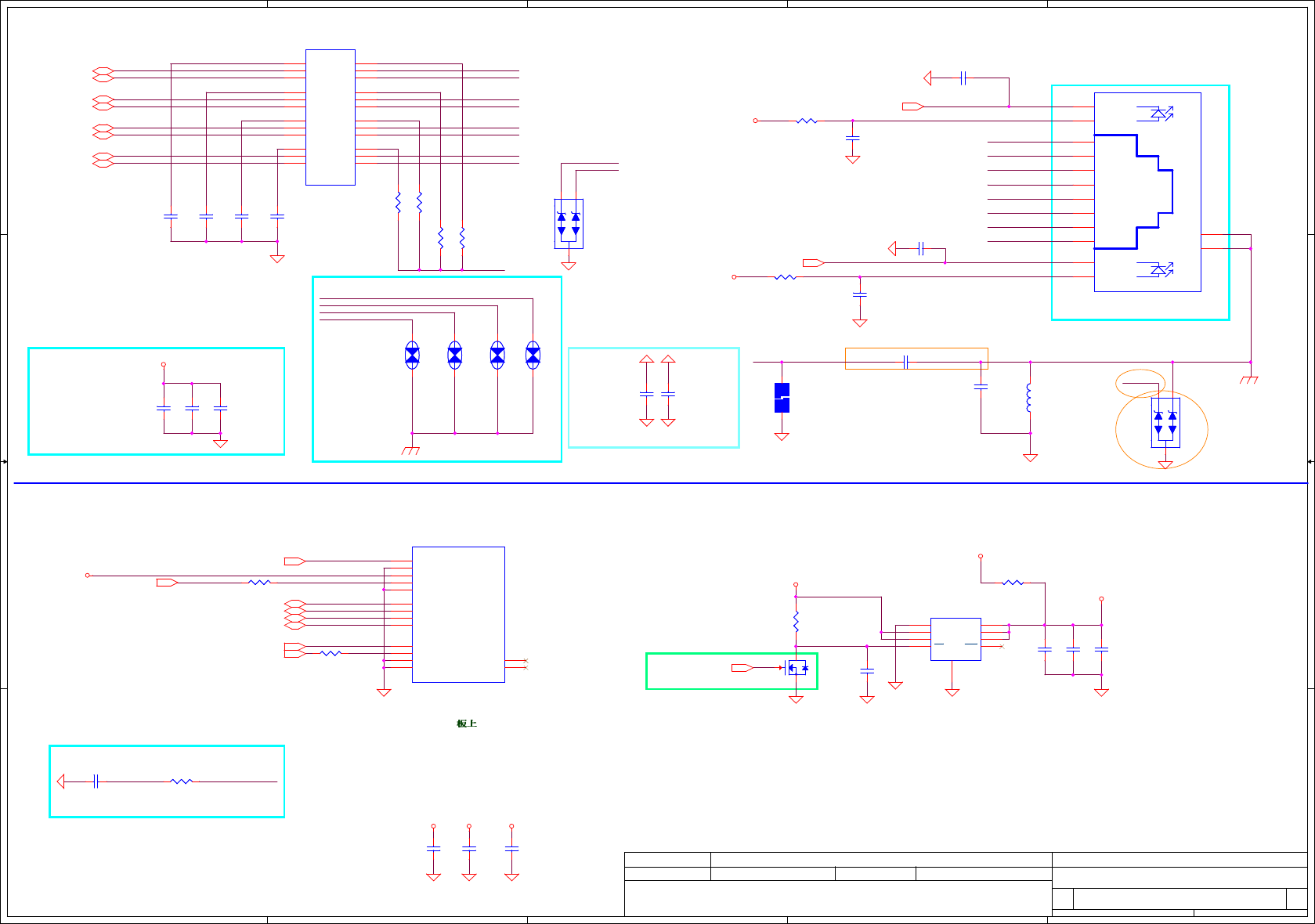Select the MOSFET symbol in the green box
1315x924 pixels.
(x=796, y=668)
